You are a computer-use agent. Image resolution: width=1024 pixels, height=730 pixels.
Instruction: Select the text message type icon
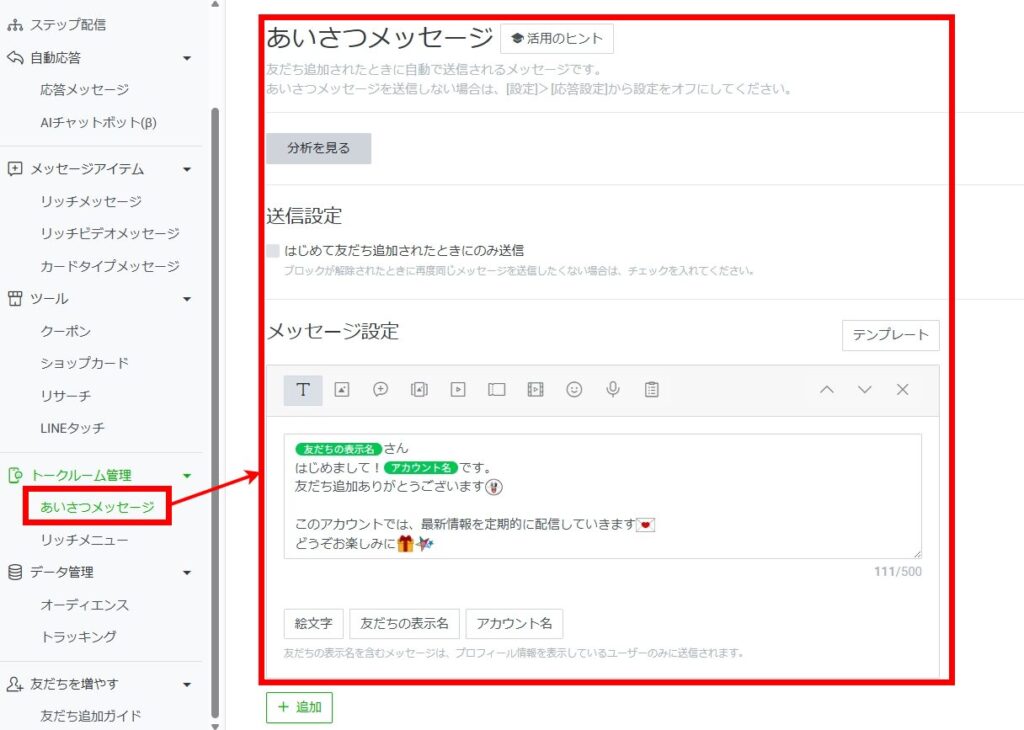pyautogui.click(x=303, y=390)
